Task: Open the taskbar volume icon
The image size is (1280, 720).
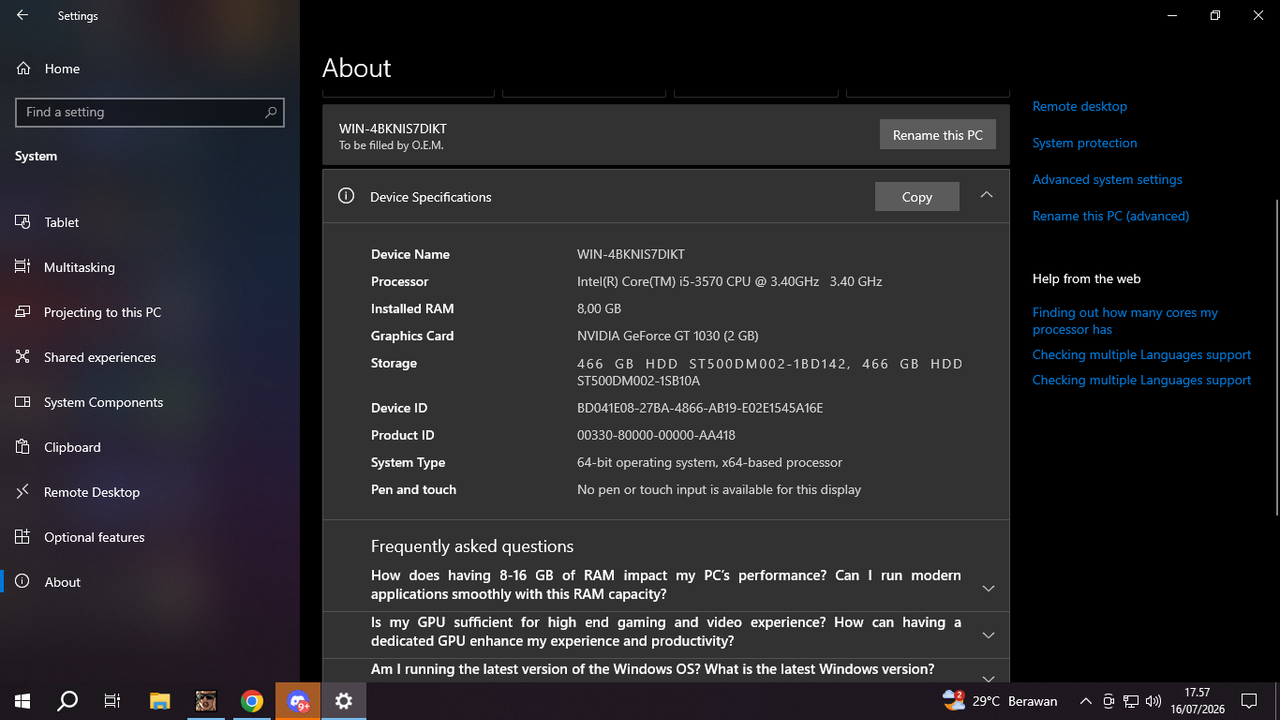Action: click(x=1153, y=701)
